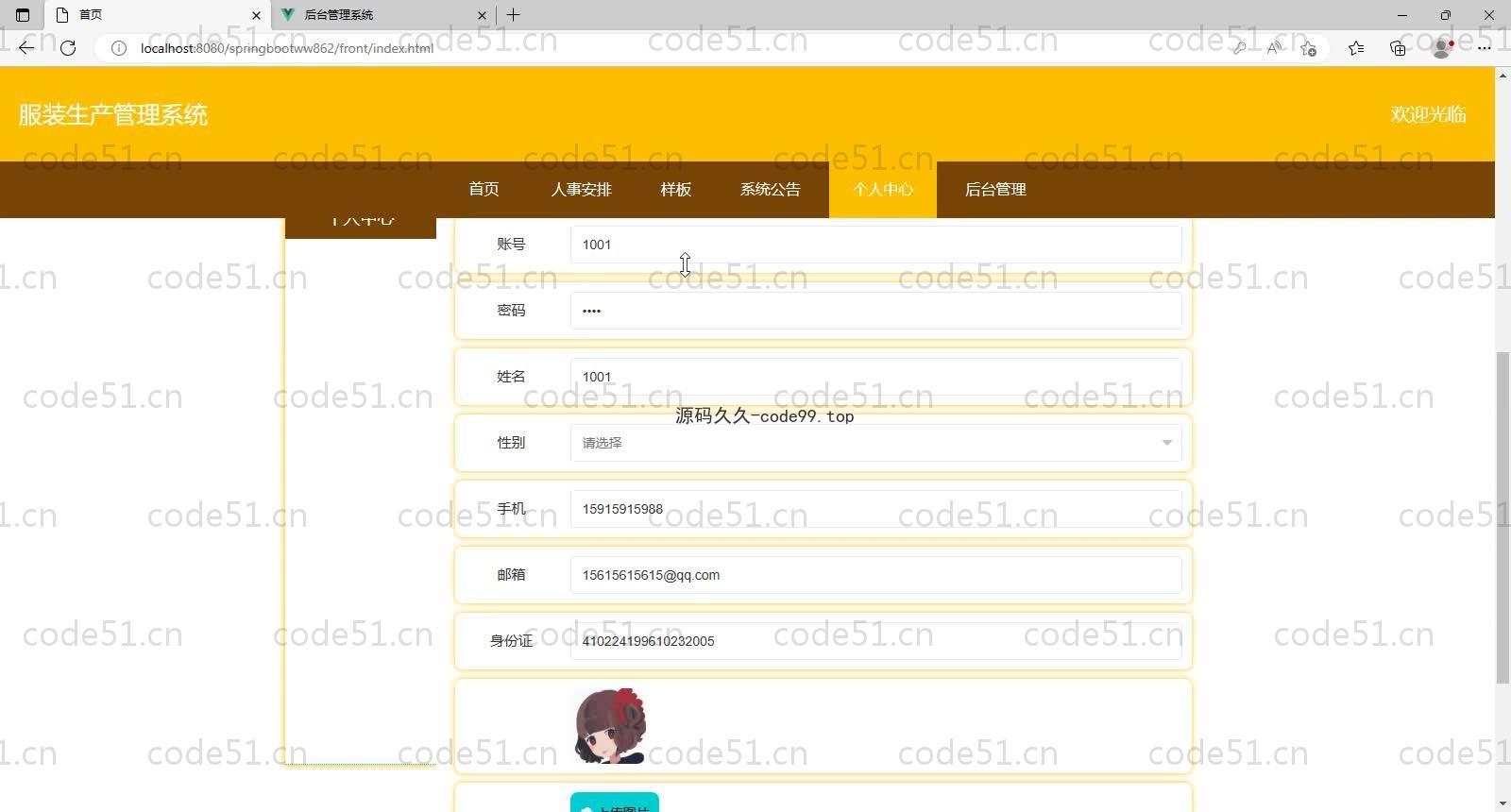Open browser settings and more menu

click(1484, 48)
